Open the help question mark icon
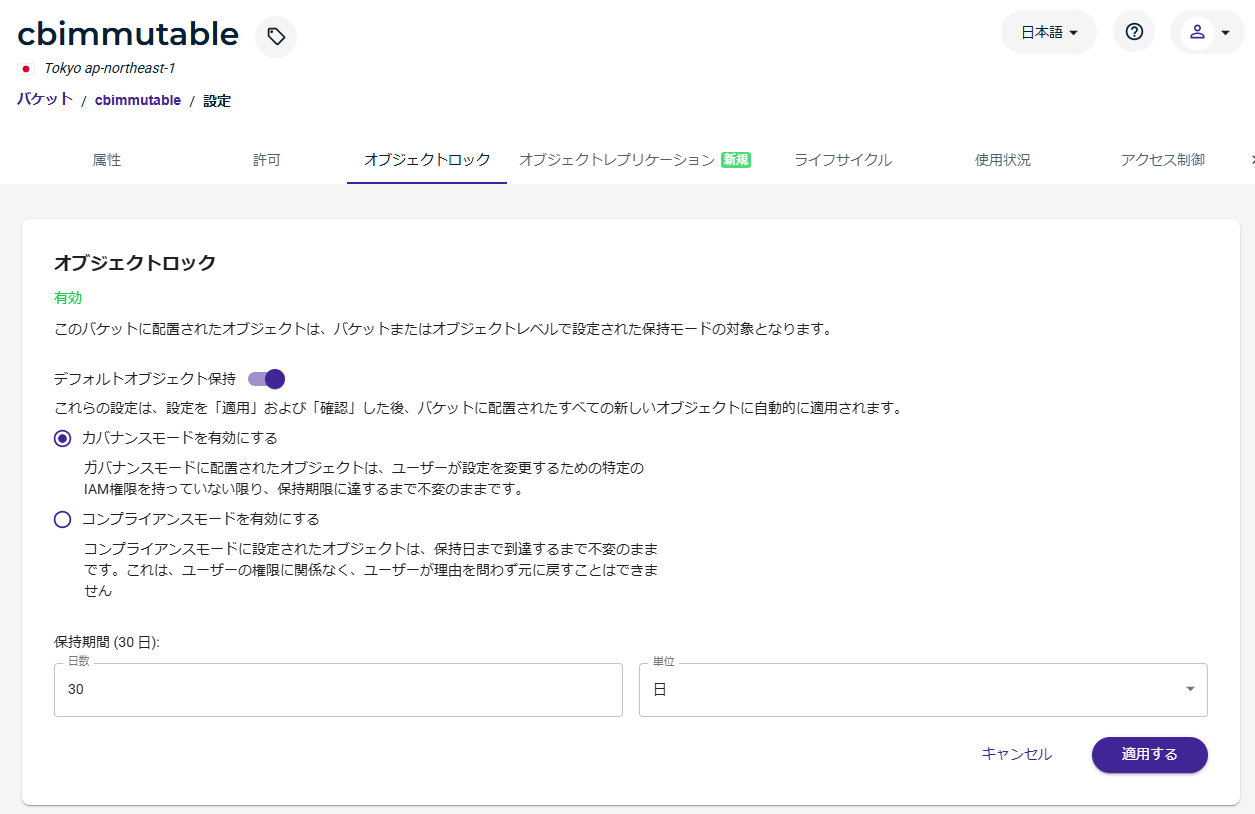1255x814 pixels. [x=1133, y=32]
